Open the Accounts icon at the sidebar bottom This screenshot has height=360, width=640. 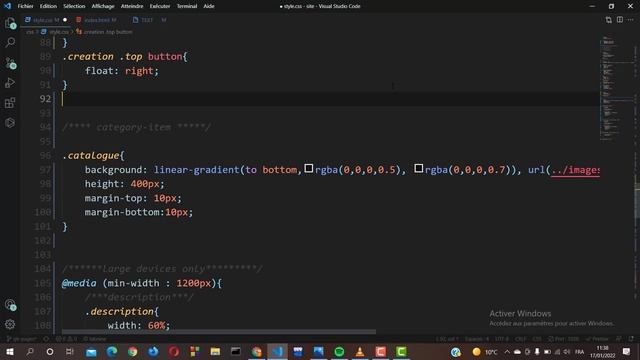[x=10, y=304]
